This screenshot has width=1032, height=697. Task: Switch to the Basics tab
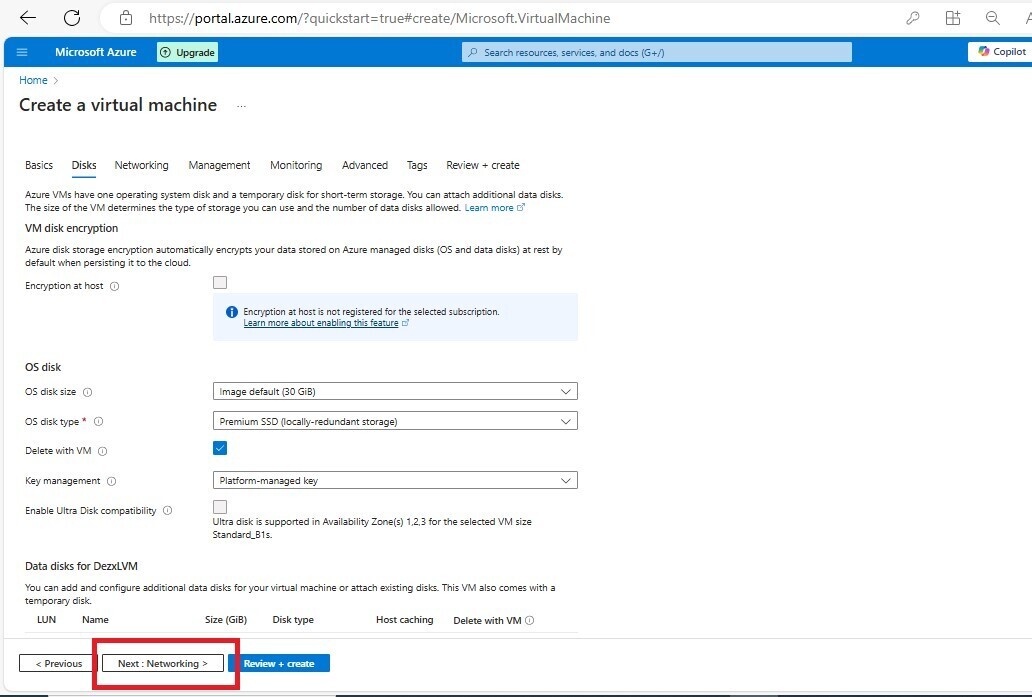(39, 165)
